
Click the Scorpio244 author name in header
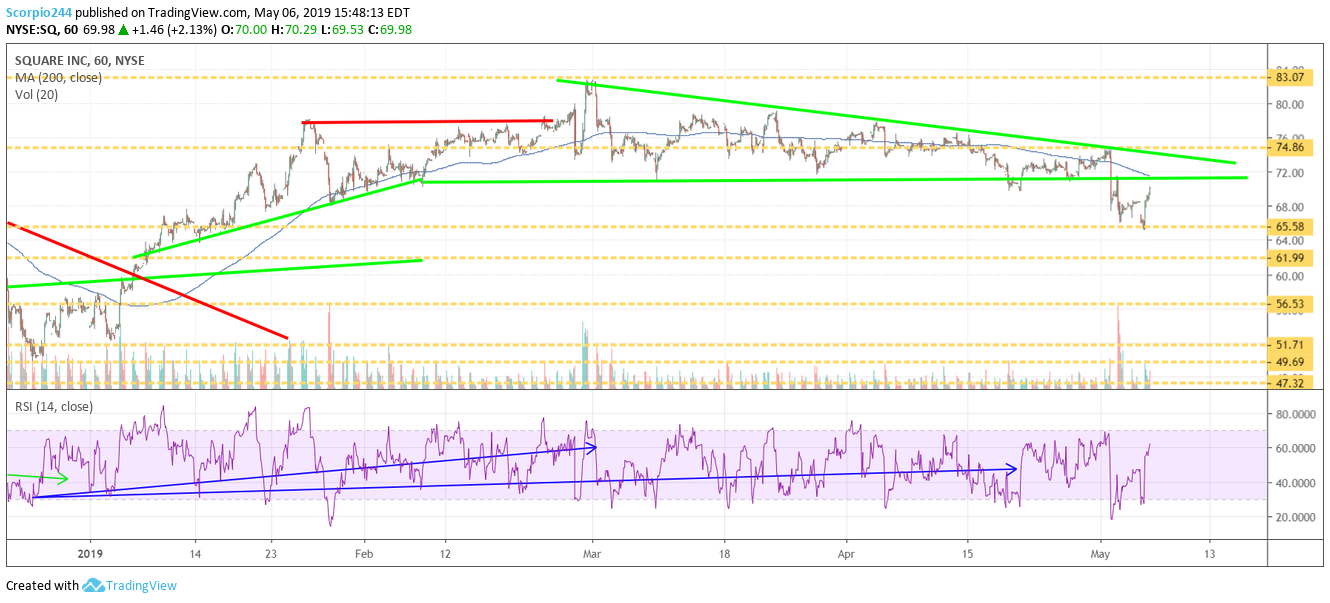pyautogui.click(x=45, y=13)
